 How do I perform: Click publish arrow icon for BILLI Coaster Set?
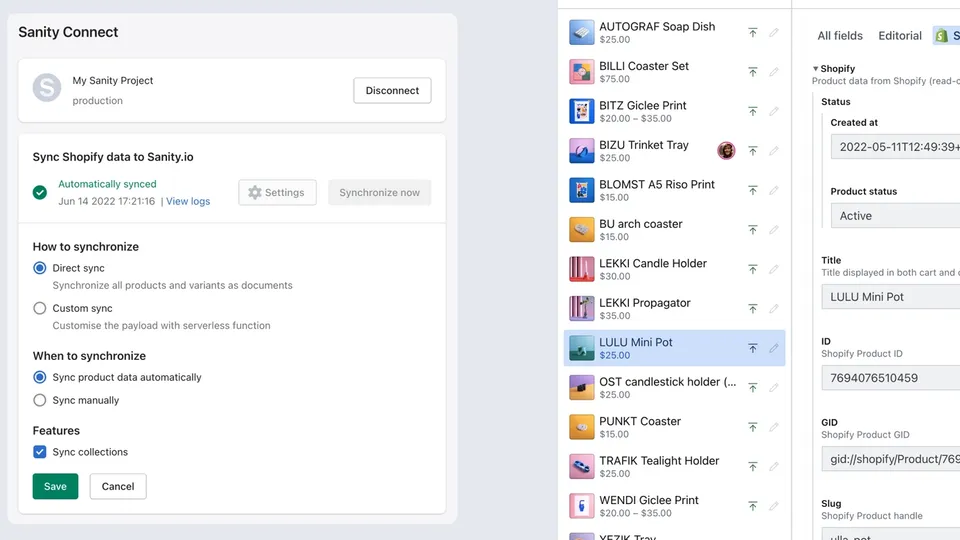pyautogui.click(x=752, y=72)
